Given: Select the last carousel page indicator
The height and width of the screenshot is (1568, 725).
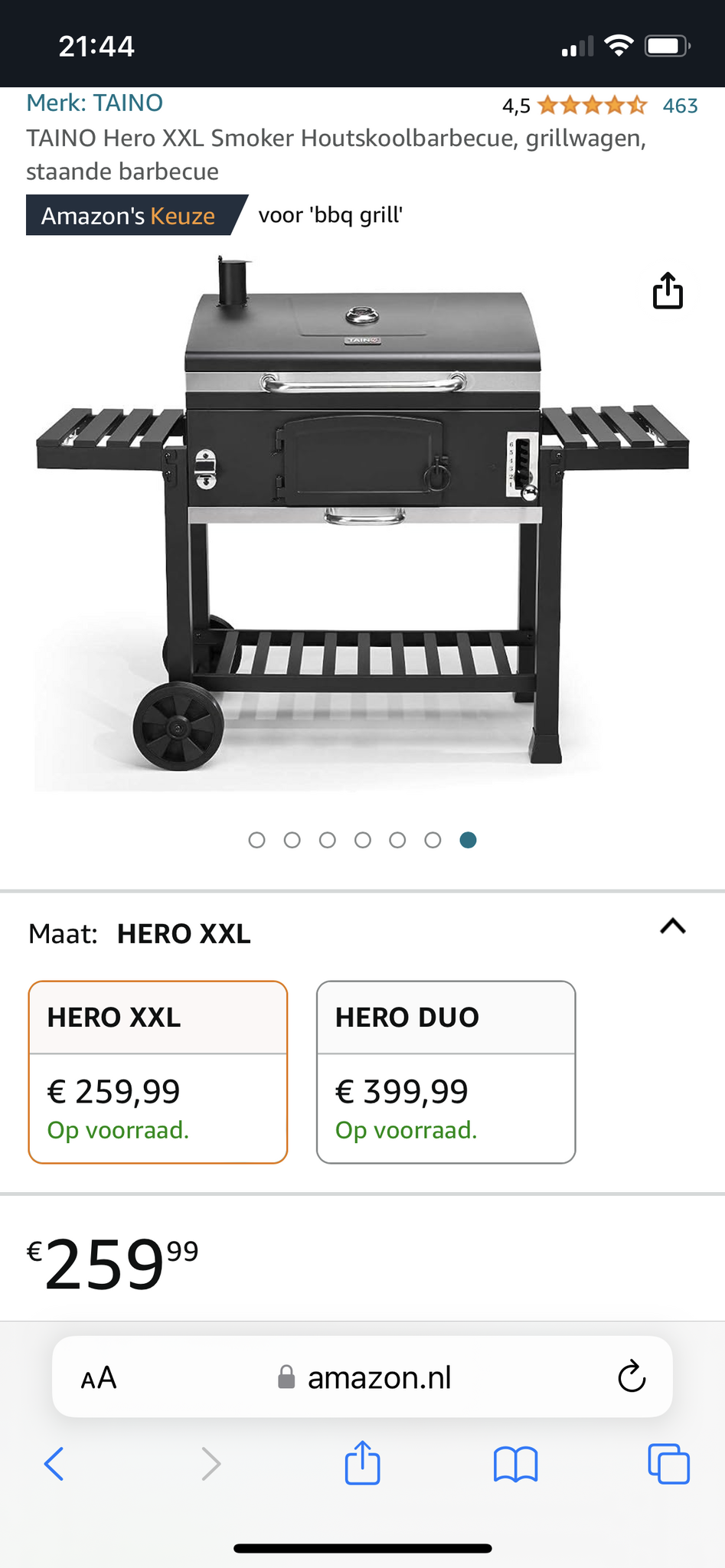Looking at the screenshot, I should point(469,840).
